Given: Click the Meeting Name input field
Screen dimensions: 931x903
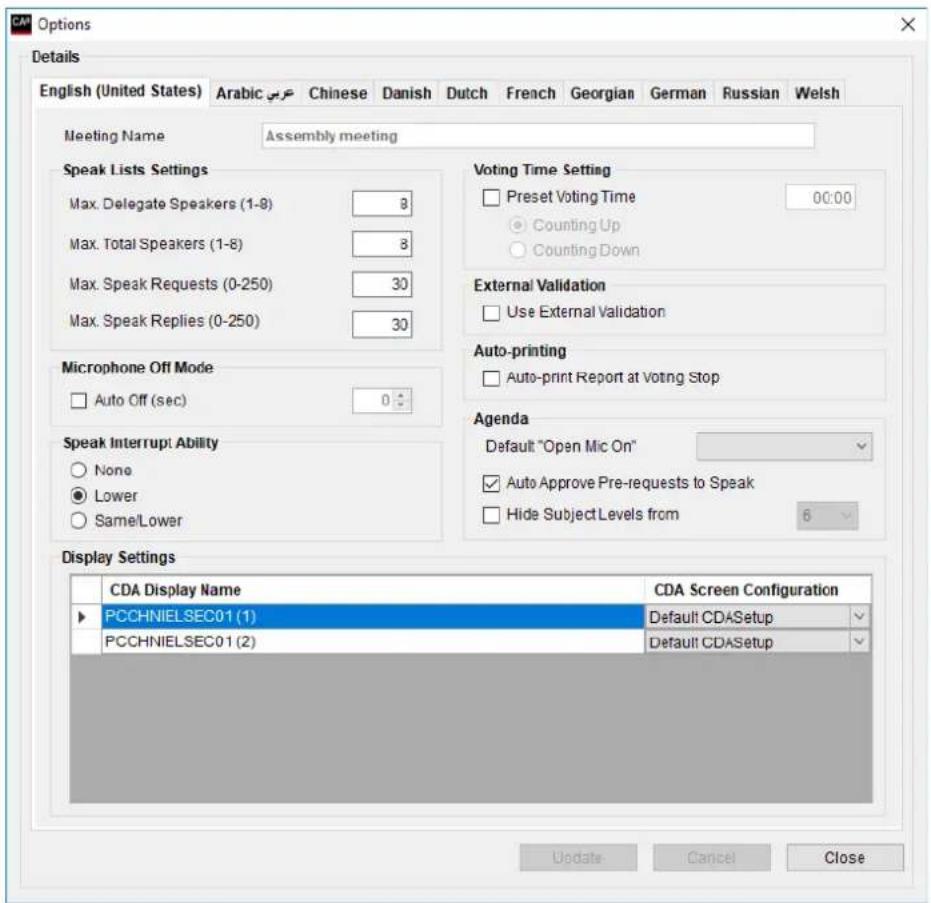Looking at the screenshot, I should (538, 136).
